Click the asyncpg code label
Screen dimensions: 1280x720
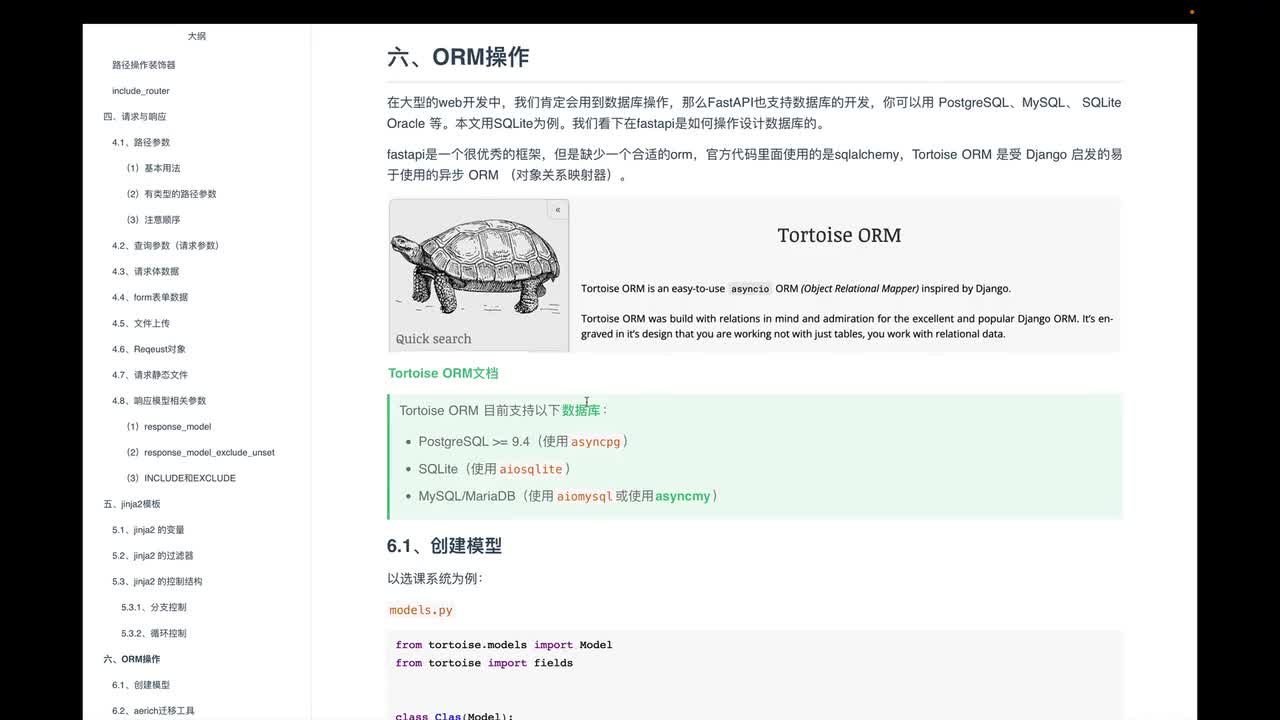coord(596,442)
